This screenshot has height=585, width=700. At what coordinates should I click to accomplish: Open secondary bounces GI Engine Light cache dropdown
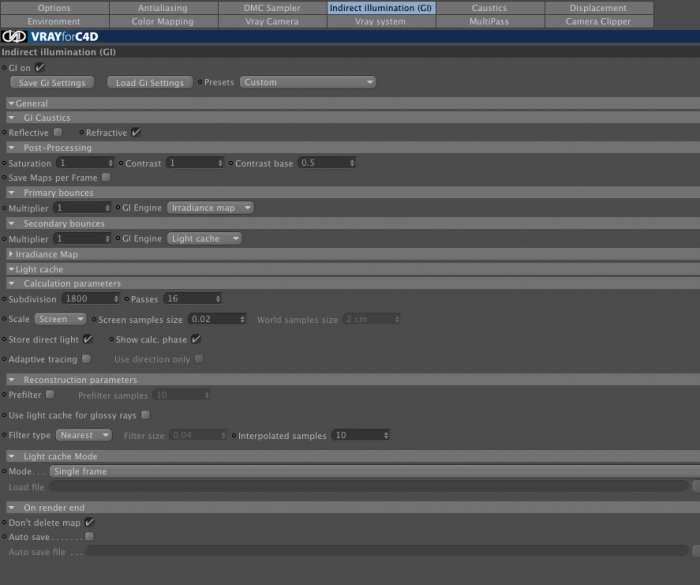[x=204, y=238]
